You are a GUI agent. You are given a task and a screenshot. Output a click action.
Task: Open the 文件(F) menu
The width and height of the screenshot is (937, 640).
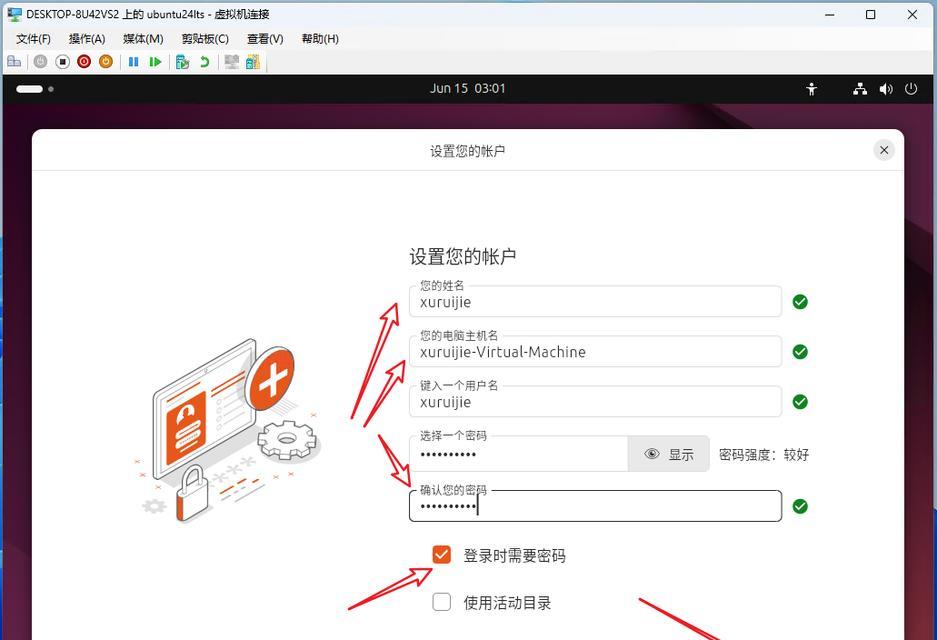point(33,39)
